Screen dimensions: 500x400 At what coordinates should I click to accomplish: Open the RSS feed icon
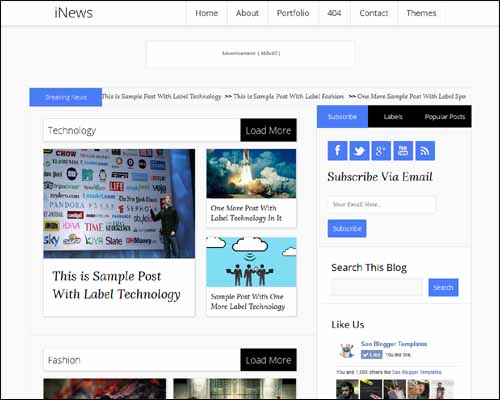[x=425, y=151]
